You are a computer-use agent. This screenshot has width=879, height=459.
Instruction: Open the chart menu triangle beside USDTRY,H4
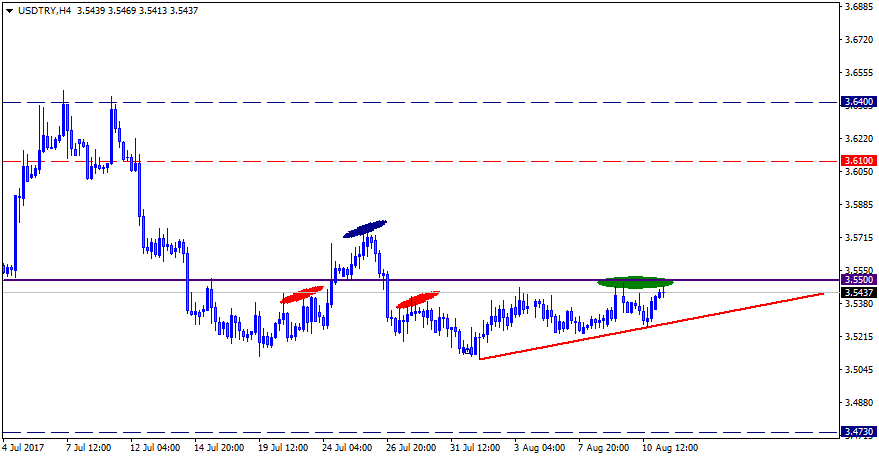8,8
